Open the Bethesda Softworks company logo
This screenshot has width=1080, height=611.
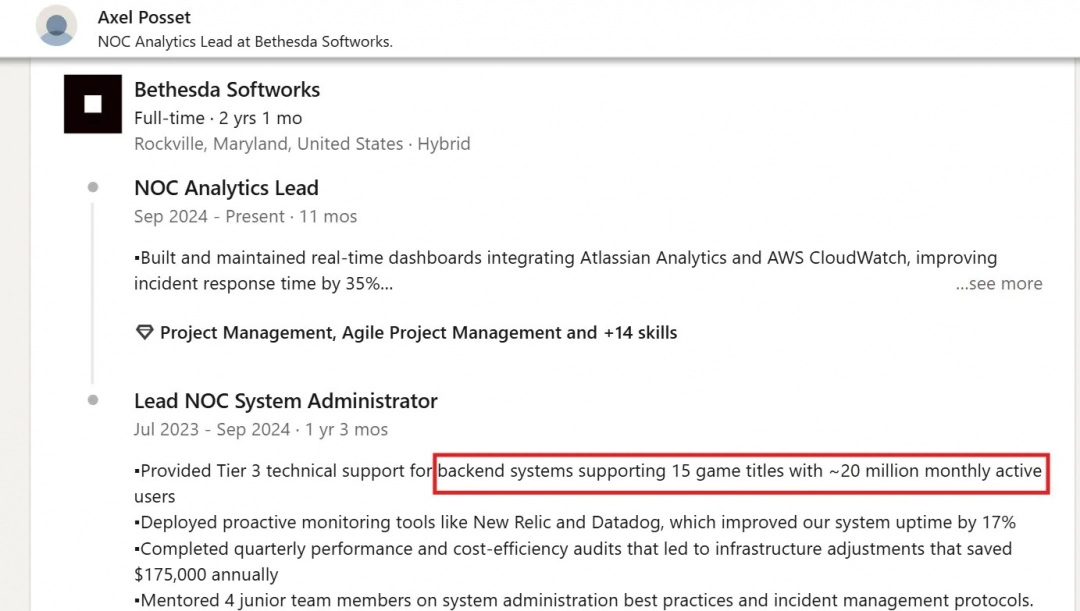93,104
